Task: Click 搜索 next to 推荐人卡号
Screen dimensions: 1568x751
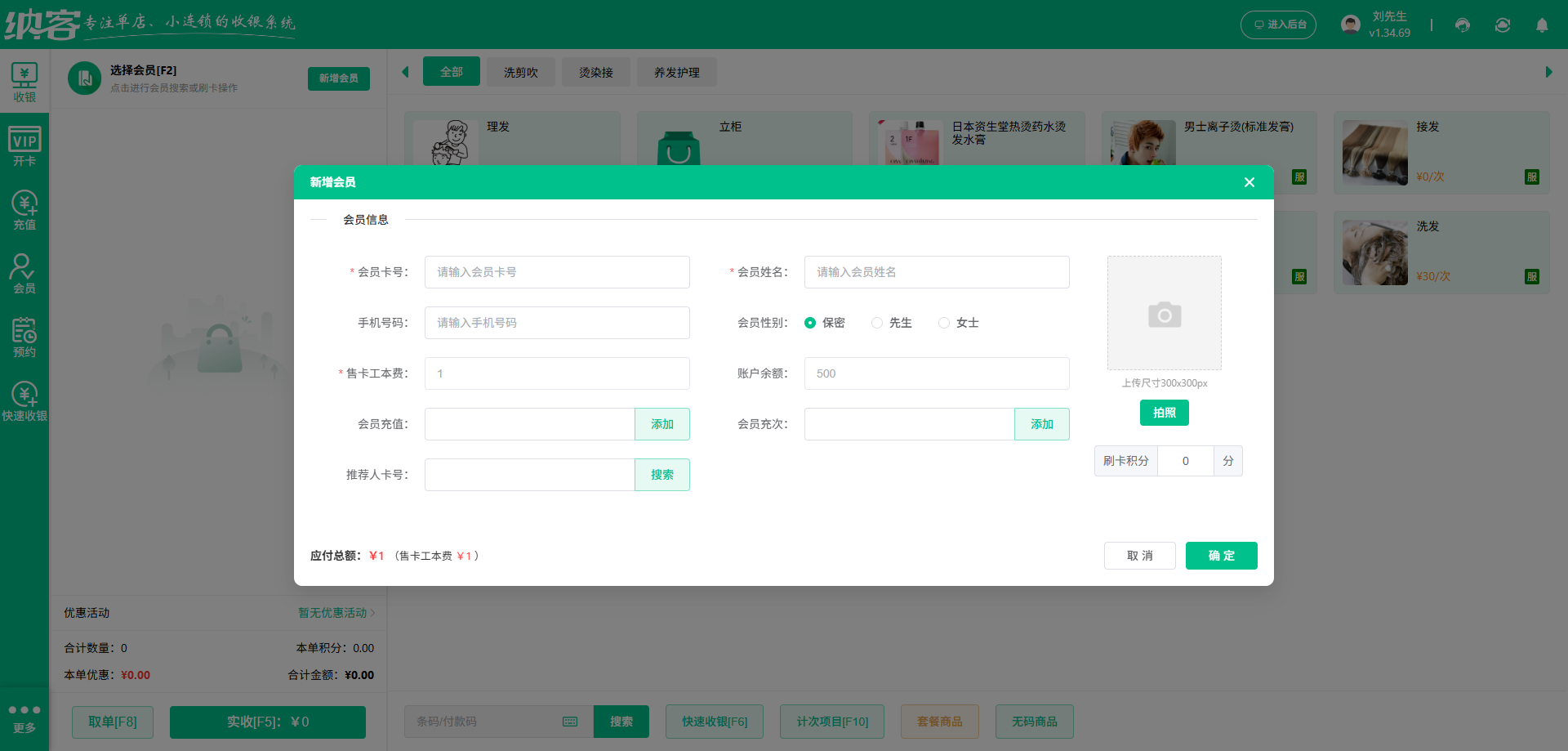Action: [x=662, y=475]
